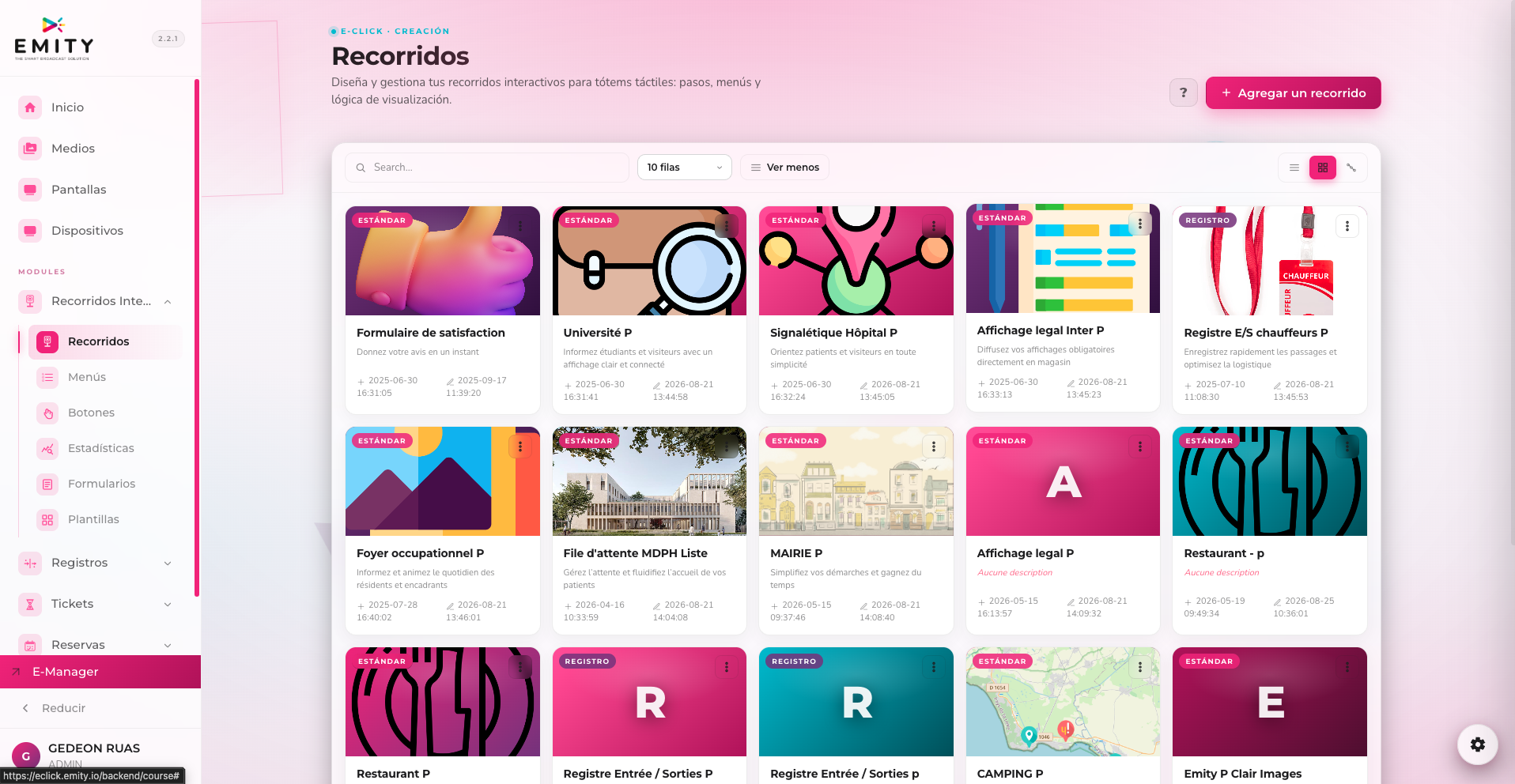This screenshot has width=1515, height=784.
Task: Click Reducir to collapse the sidebar
Action: (63, 708)
